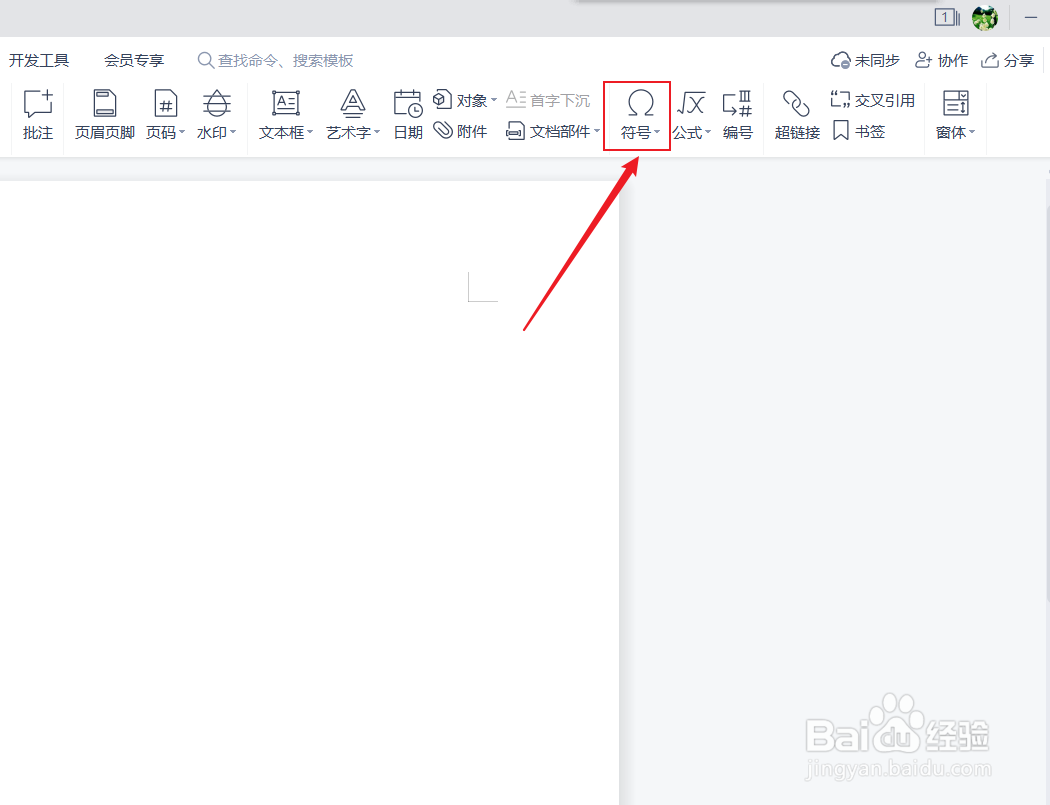Click inside the blank document page
Screen dimensions: 1050x805
(309, 492)
